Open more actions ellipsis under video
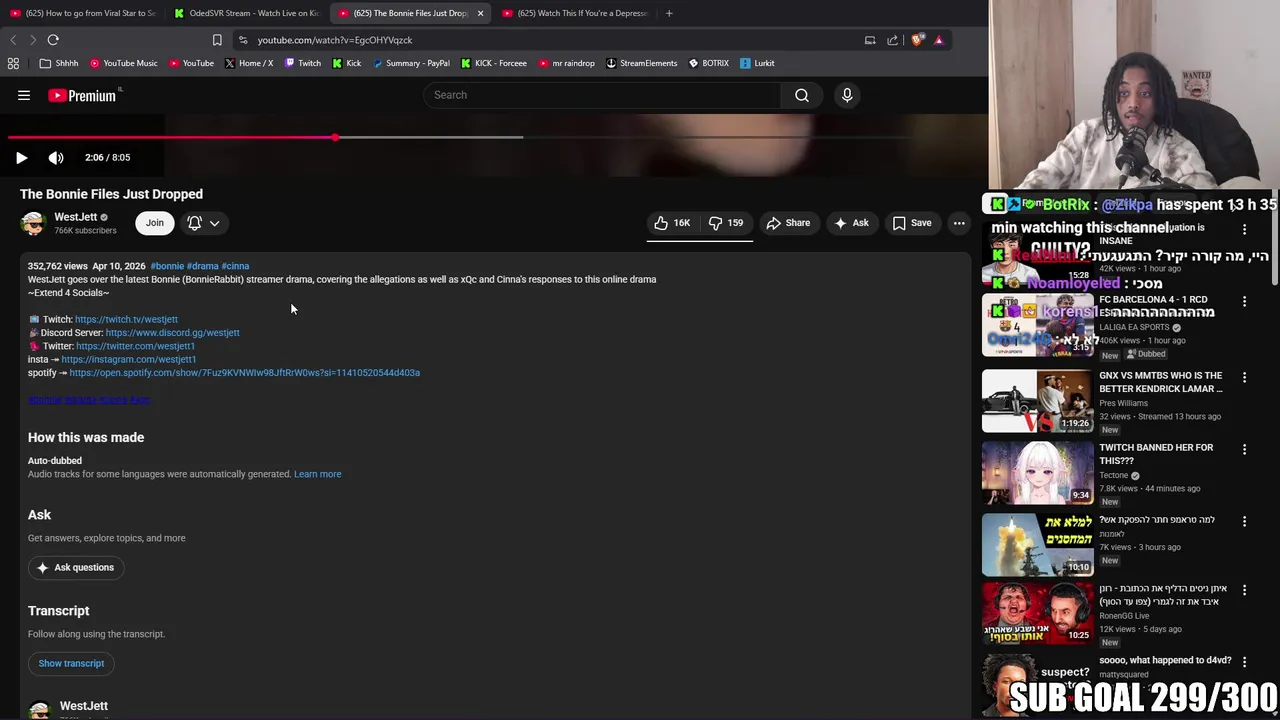This screenshot has height=720, width=1280. tap(959, 223)
